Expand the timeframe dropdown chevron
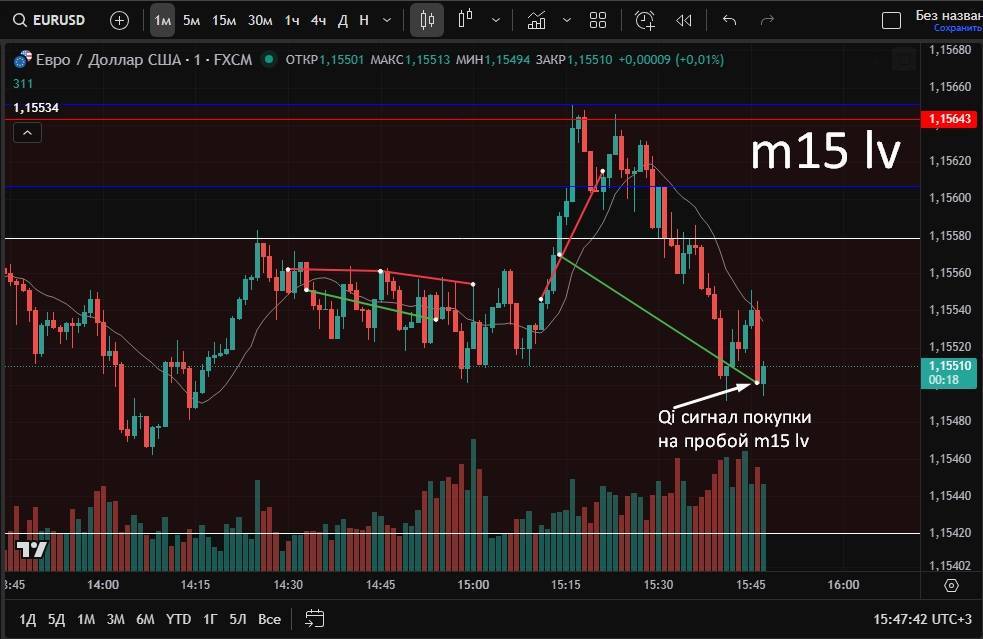 [x=387, y=20]
